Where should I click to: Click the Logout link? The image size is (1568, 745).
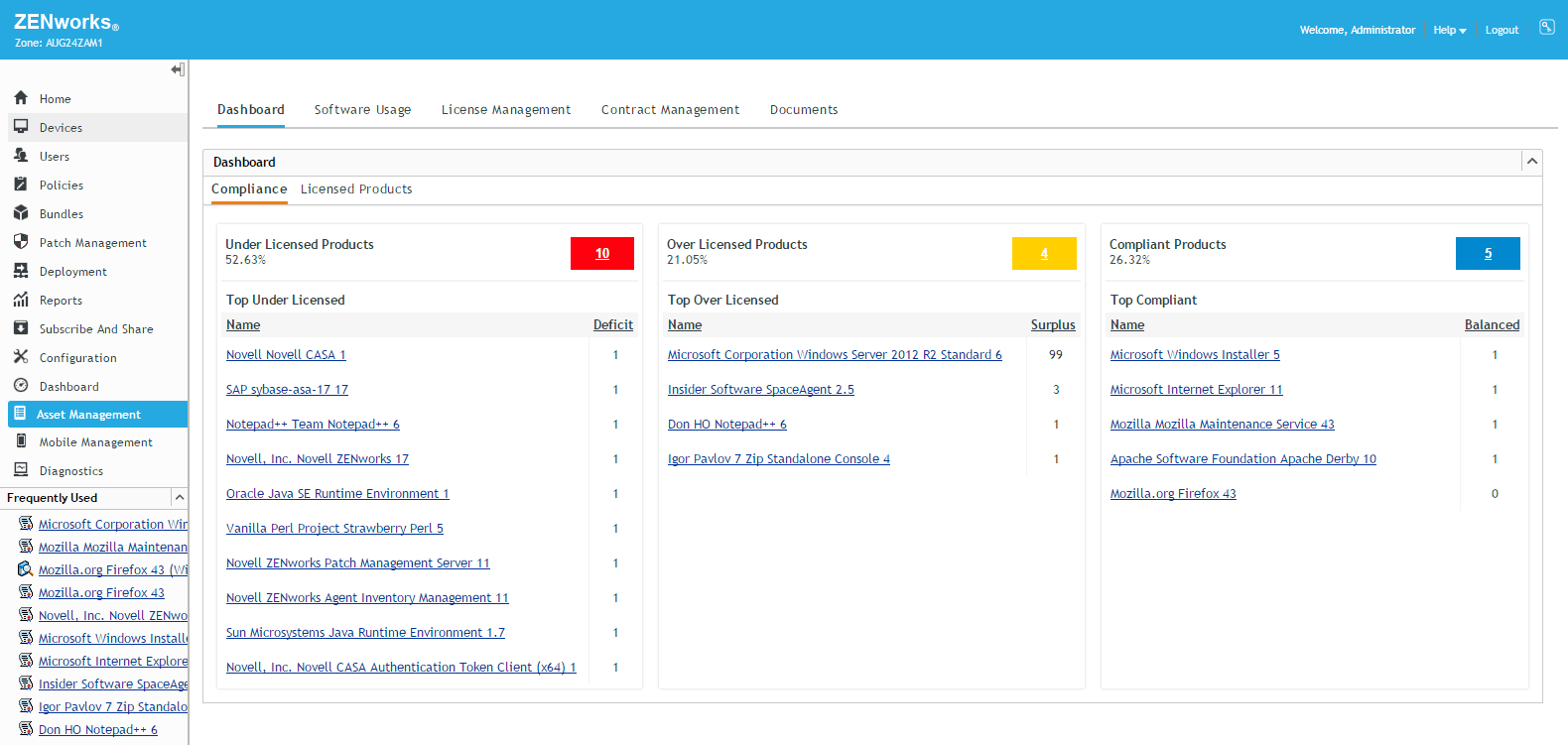coord(1502,30)
